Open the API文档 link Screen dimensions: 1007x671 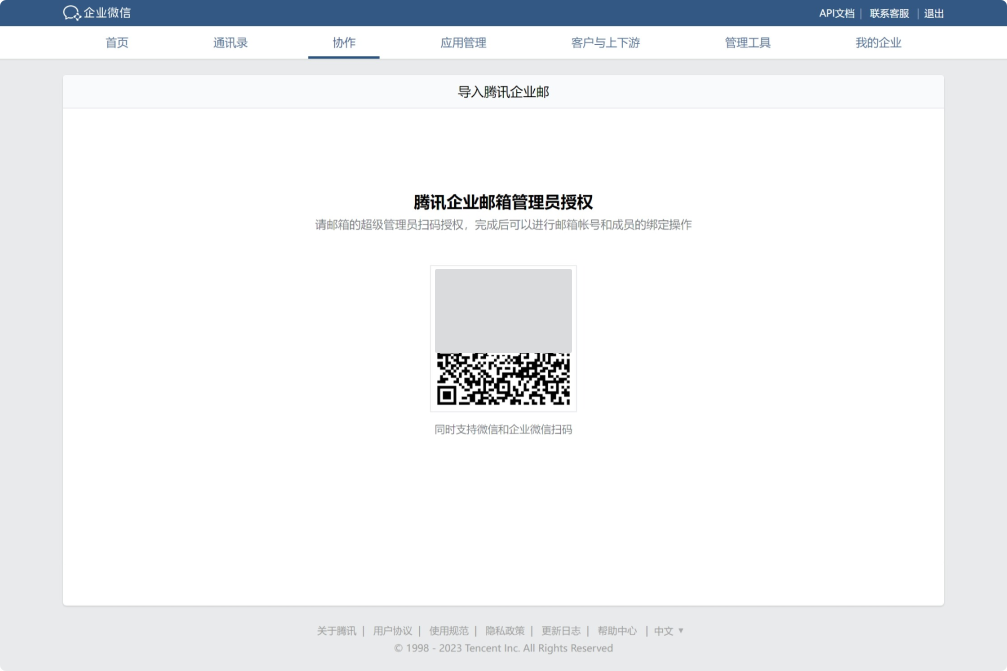[836, 13]
